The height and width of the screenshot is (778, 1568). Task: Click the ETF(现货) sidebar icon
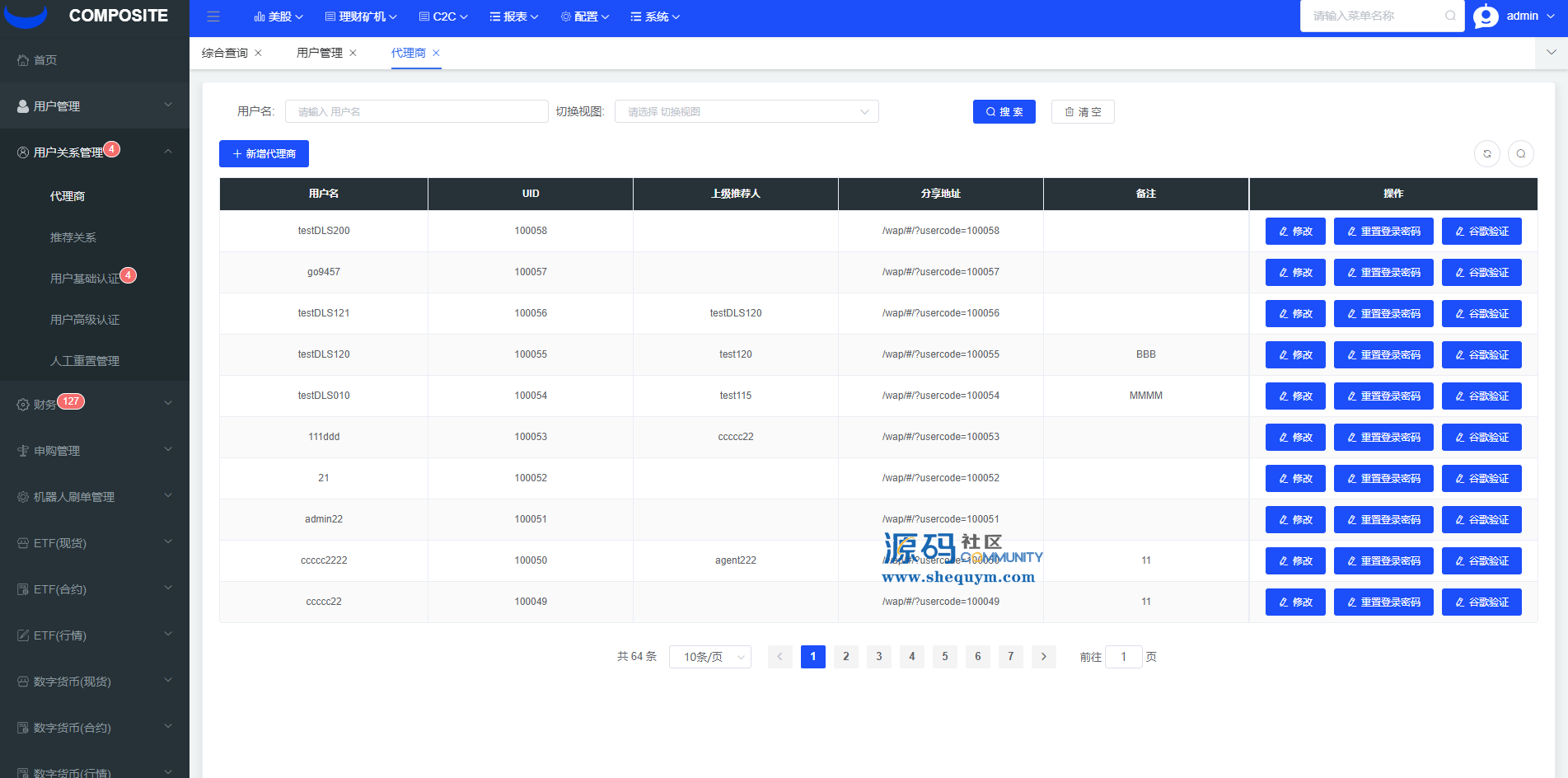[23, 543]
